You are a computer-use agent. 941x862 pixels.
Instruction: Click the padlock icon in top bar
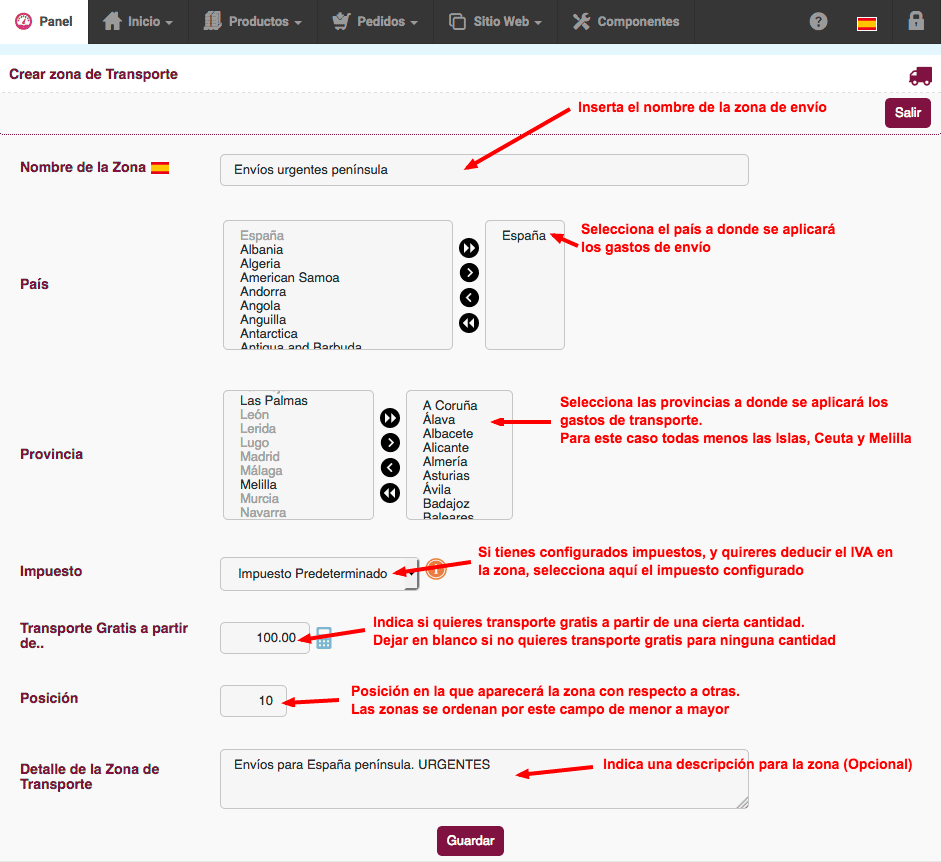coord(915,21)
